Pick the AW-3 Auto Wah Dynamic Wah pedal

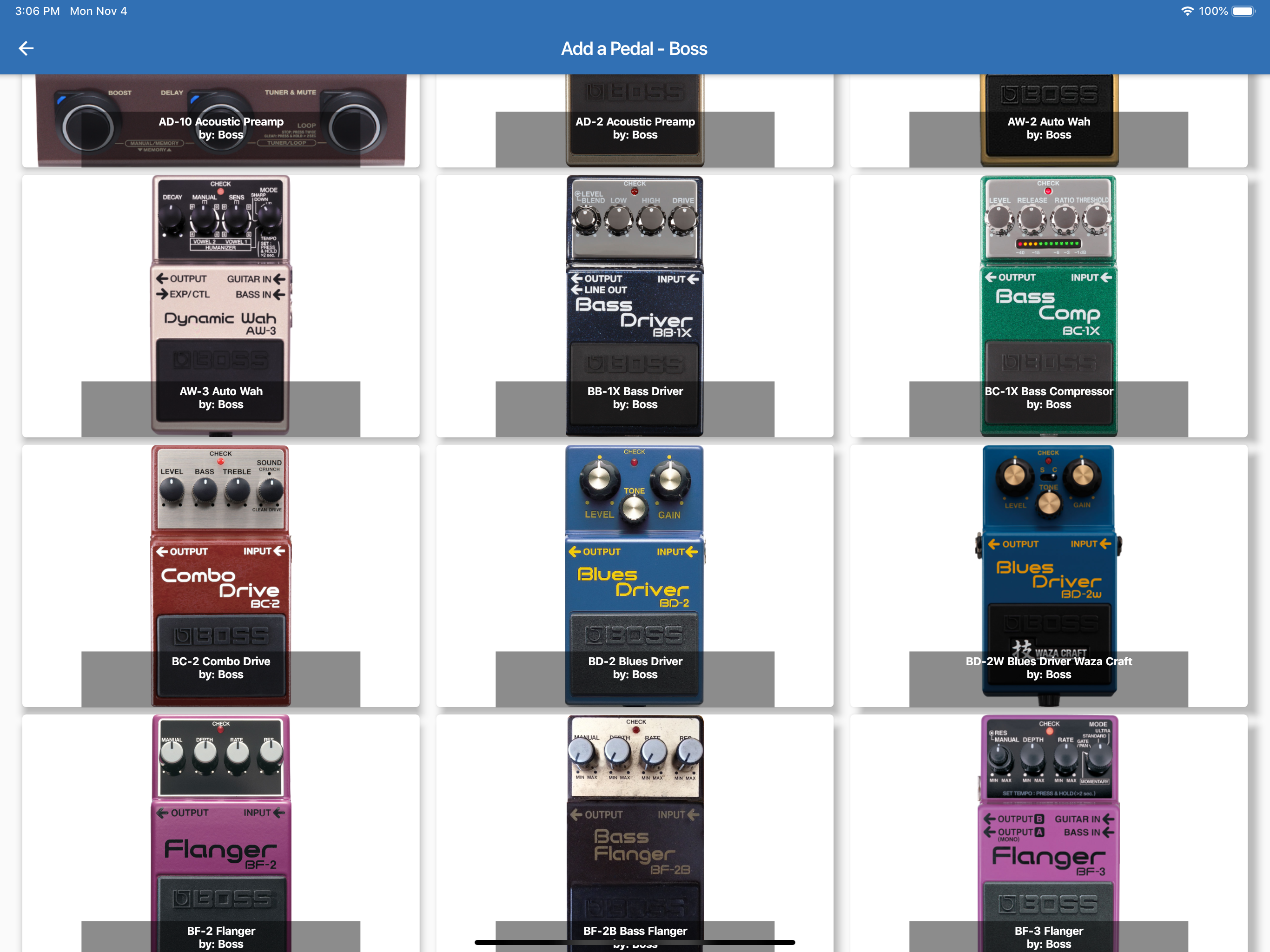click(x=220, y=305)
